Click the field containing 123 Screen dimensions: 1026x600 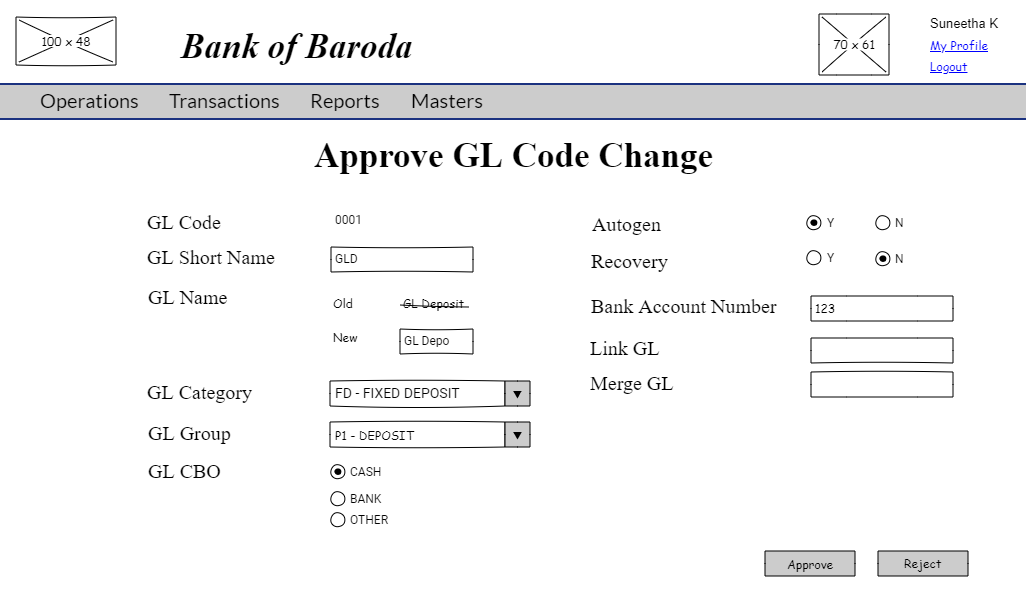tap(881, 309)
